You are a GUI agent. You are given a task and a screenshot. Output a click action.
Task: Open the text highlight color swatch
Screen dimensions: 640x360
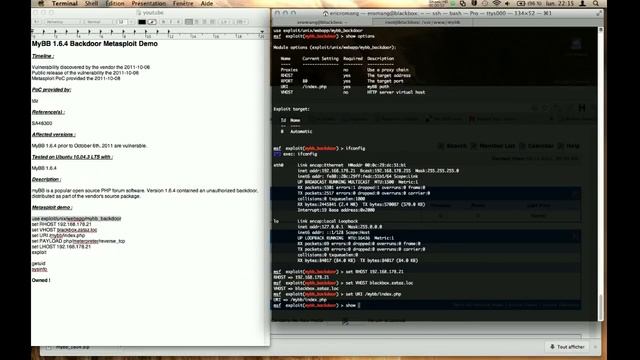pos(152,22)
